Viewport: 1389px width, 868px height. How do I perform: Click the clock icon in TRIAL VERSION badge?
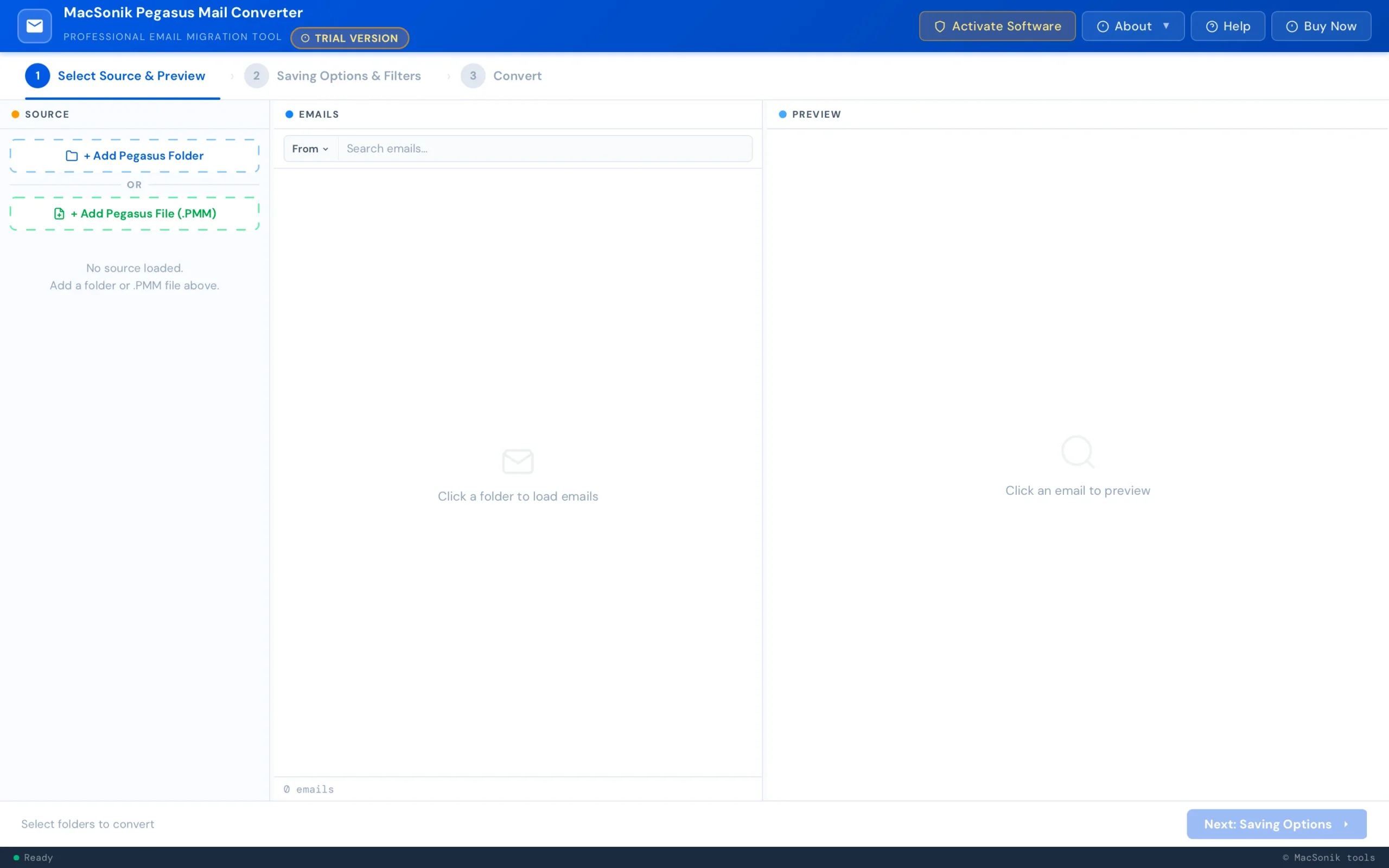pos(305,39)
